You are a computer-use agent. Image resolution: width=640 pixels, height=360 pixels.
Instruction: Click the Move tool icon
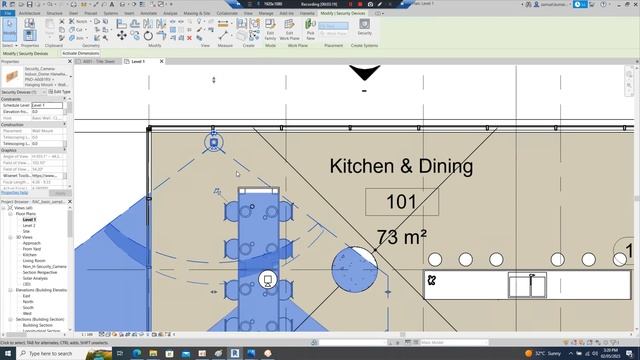coord(122,36)
